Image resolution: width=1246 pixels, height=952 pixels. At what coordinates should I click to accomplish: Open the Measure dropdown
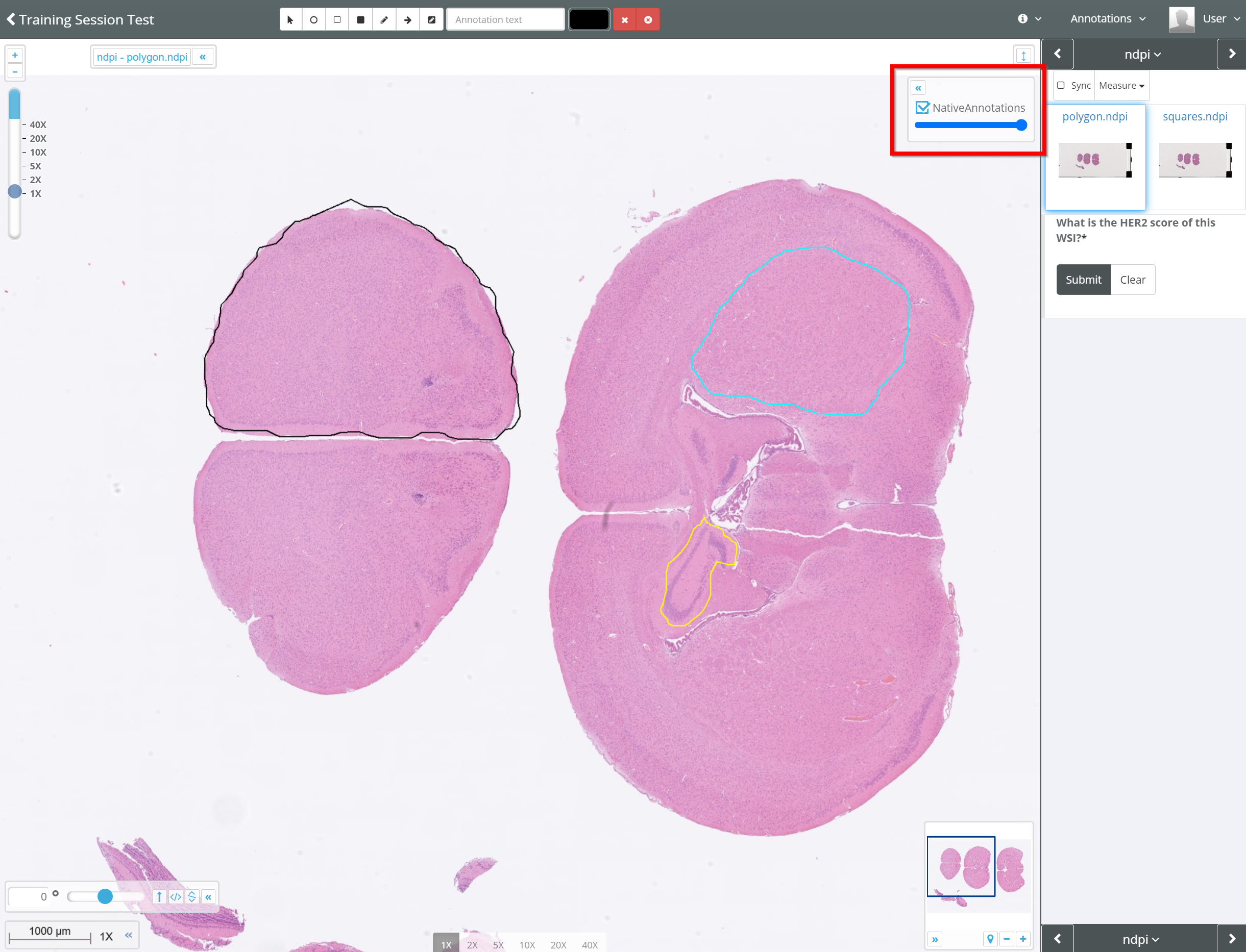tap(1121, 86)
